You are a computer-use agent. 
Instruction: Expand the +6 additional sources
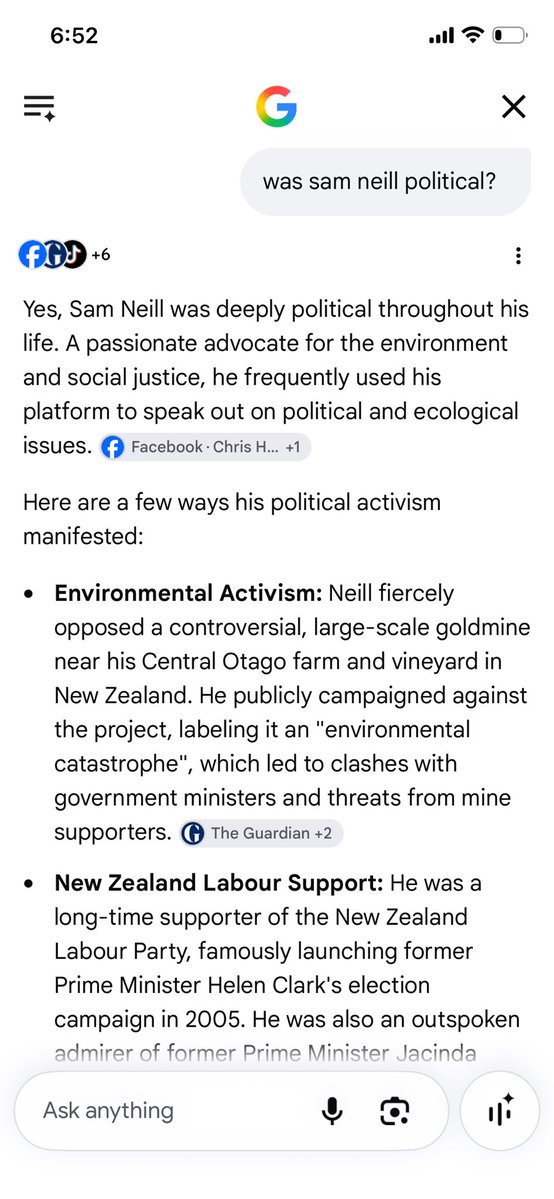pyautogui.click(x=100, y=255)
